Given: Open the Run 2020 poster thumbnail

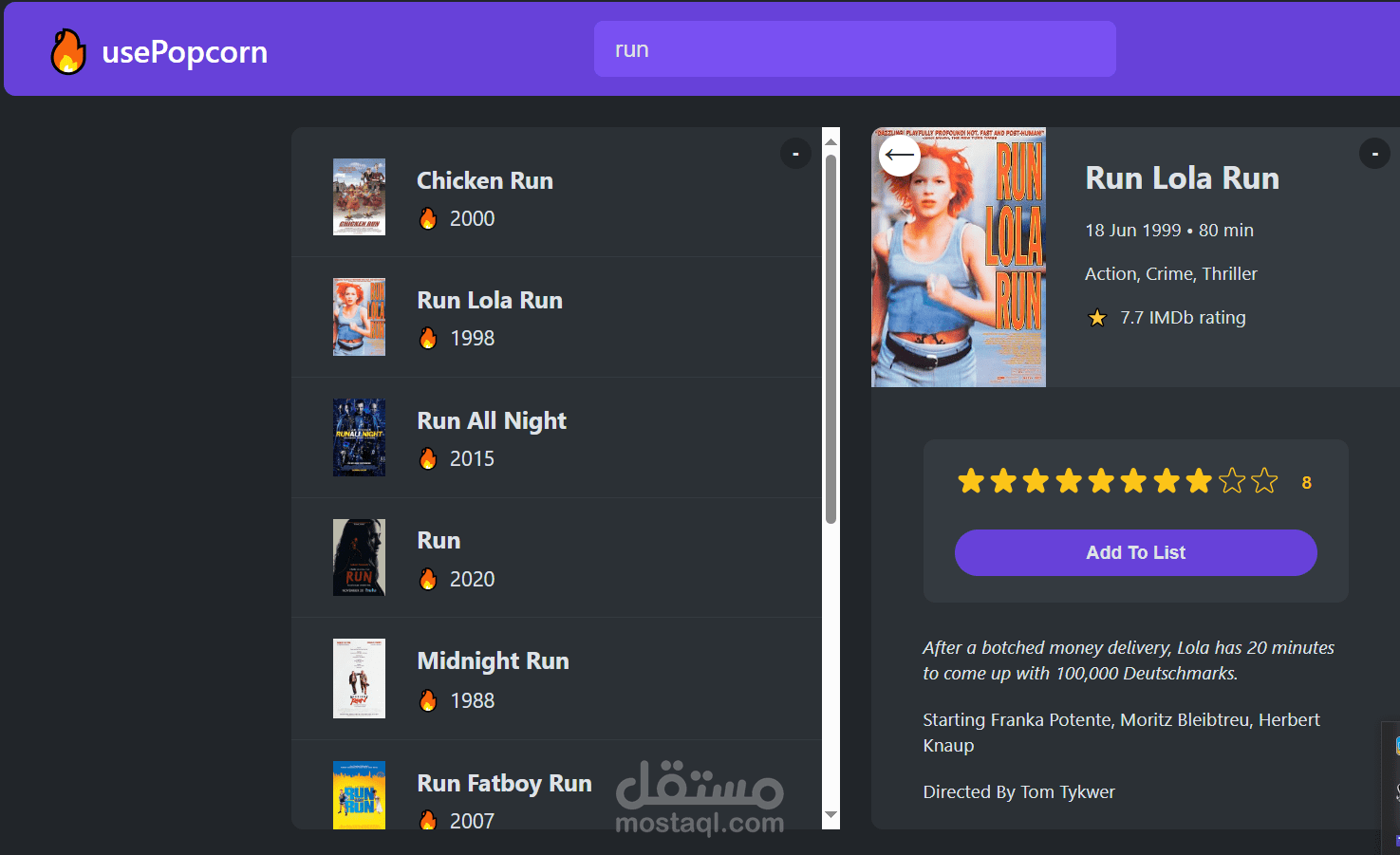Looking at the screenshot, I should coord(359,557).
